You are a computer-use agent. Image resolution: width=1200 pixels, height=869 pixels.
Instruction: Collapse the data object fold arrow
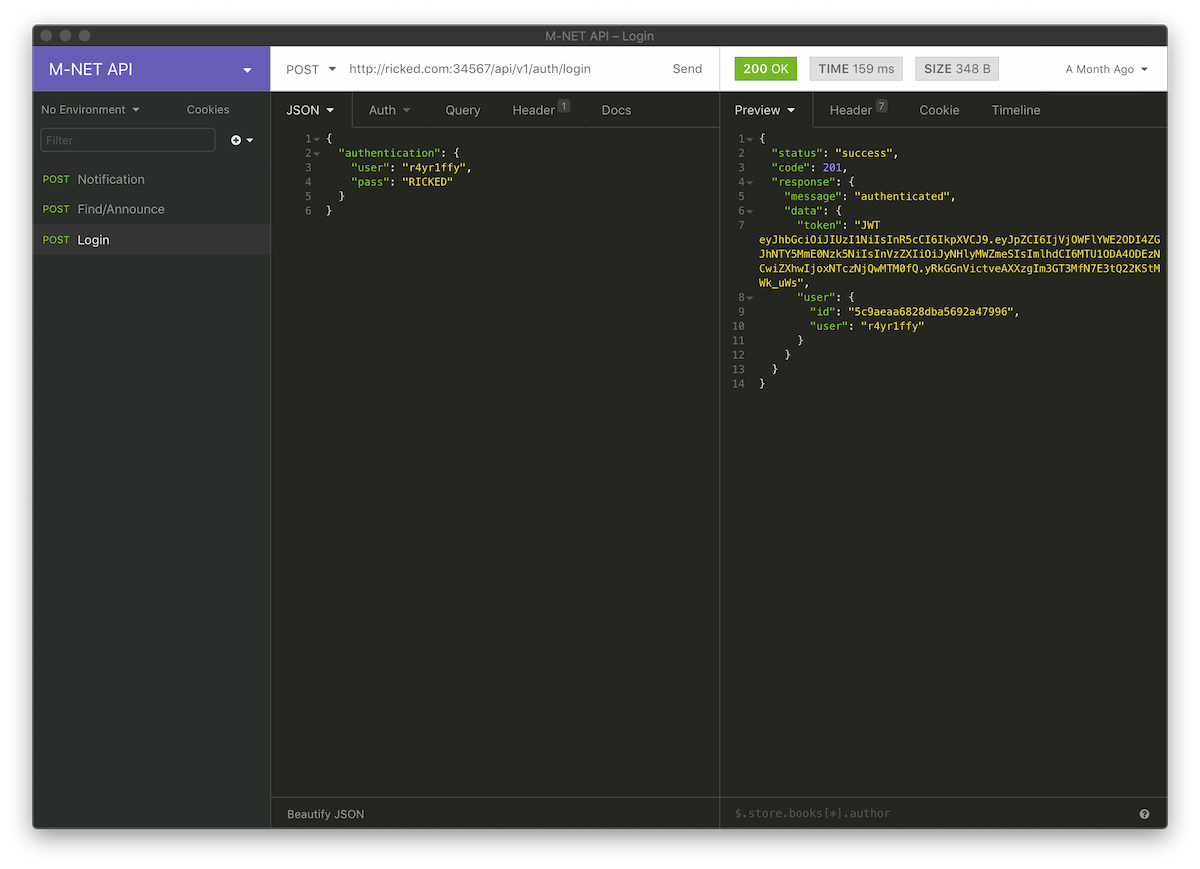pos(749,211)
